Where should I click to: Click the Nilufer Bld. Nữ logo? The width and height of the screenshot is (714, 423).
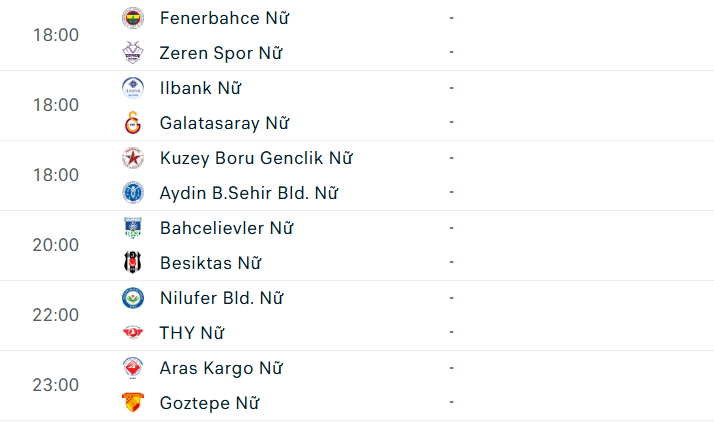[x=133, y=298]
